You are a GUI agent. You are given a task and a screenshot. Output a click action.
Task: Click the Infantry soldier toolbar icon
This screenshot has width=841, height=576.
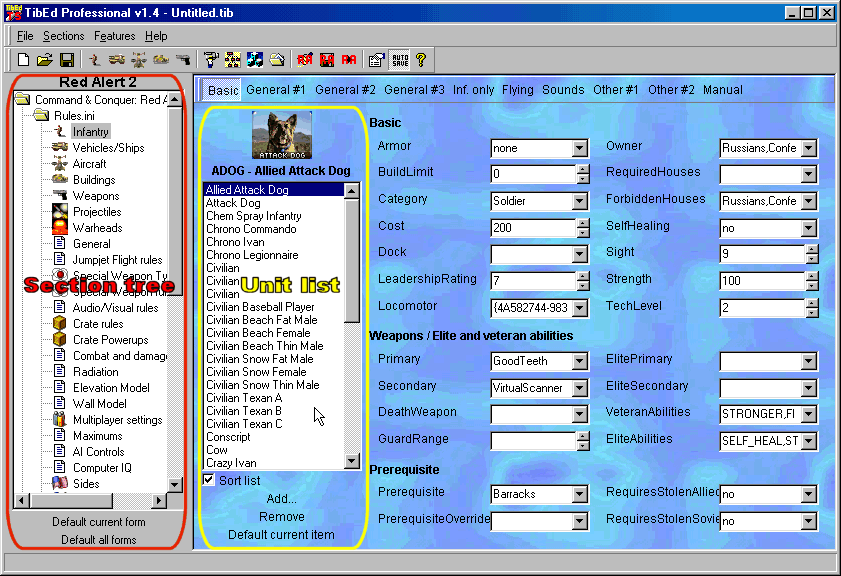tap(94, 60)
